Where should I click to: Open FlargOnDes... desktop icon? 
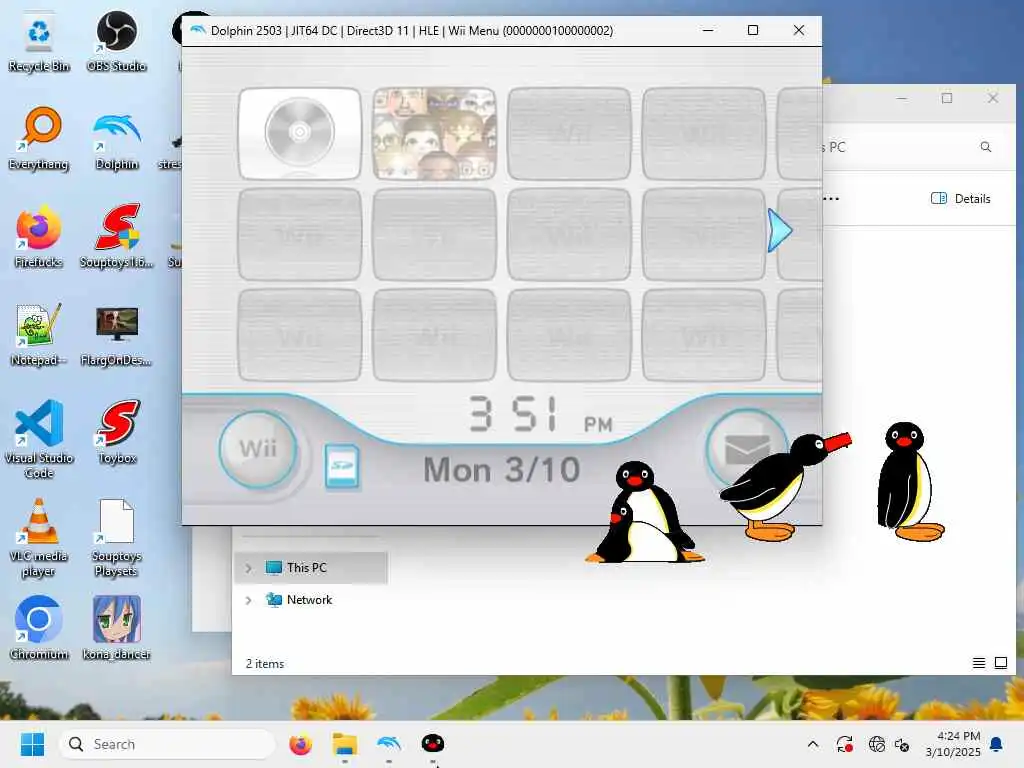[117, 335]
